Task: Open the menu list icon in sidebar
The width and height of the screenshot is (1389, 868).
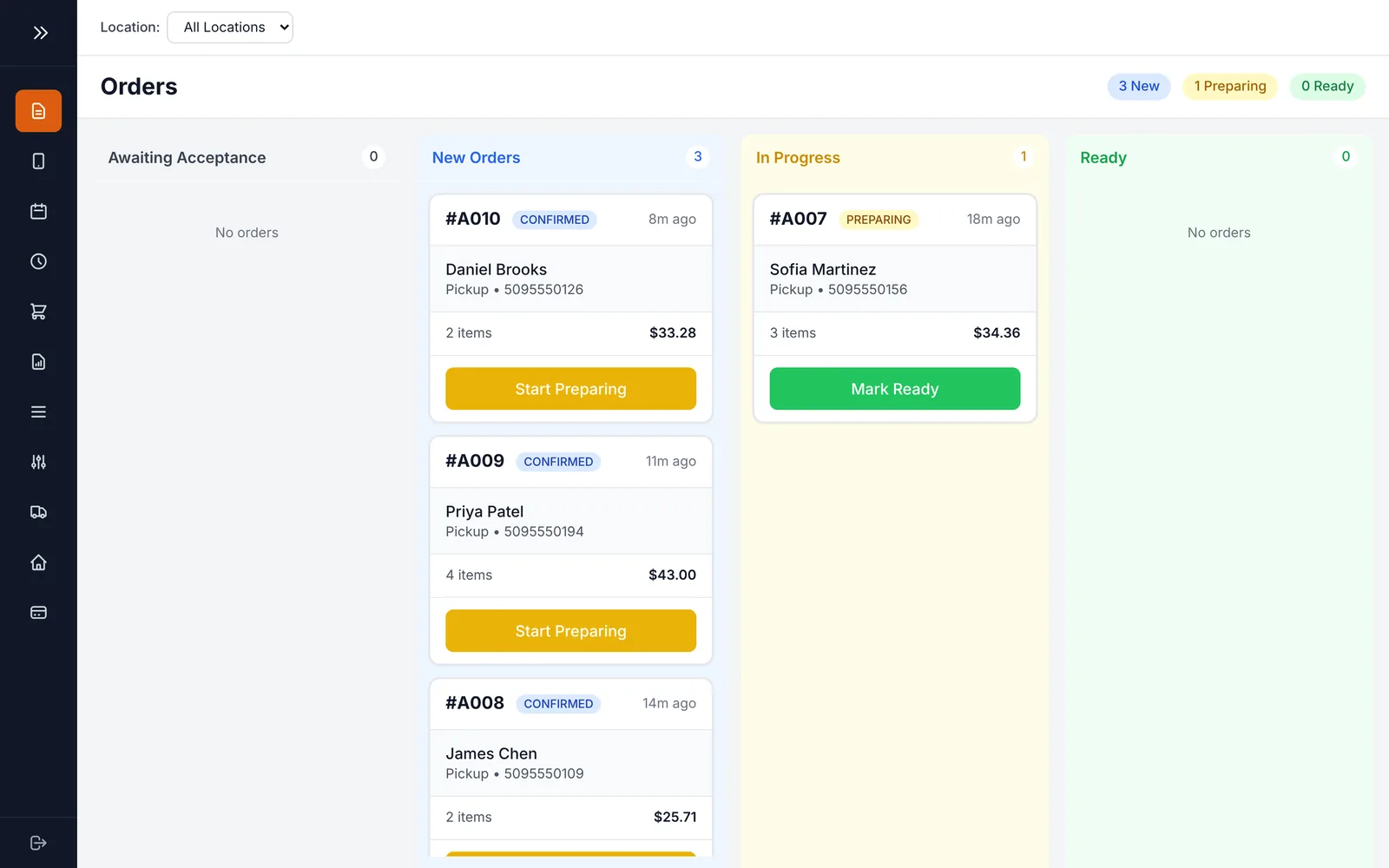Action: [x=38, y=412]
